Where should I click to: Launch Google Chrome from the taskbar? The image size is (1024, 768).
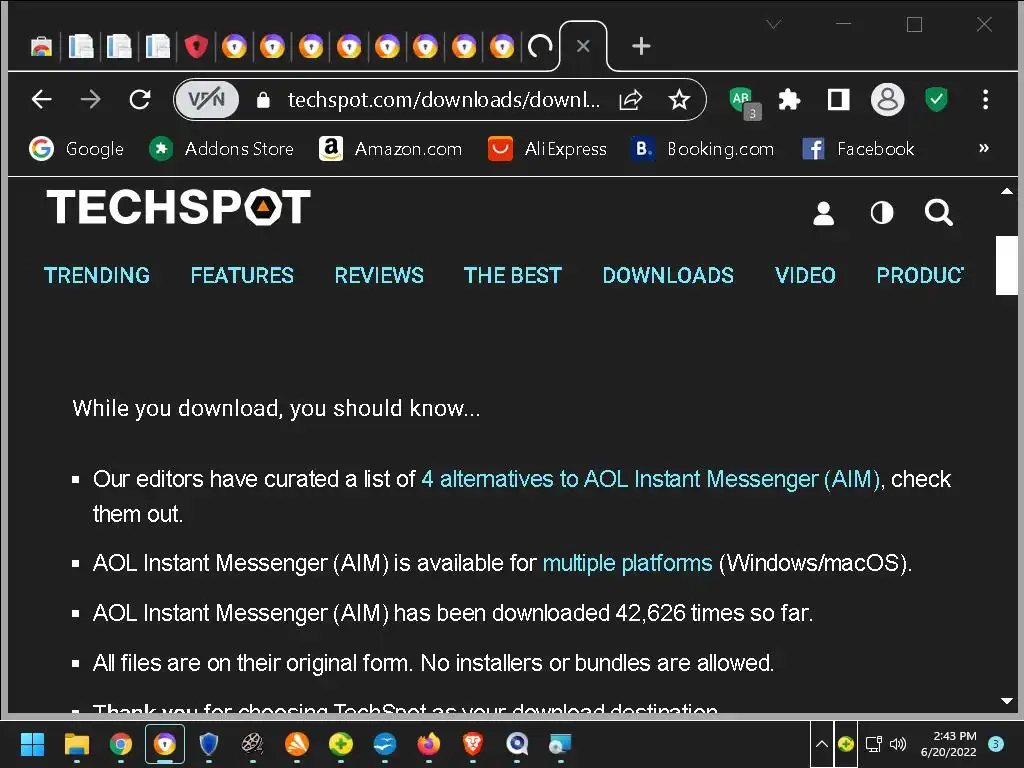(121, 744)
